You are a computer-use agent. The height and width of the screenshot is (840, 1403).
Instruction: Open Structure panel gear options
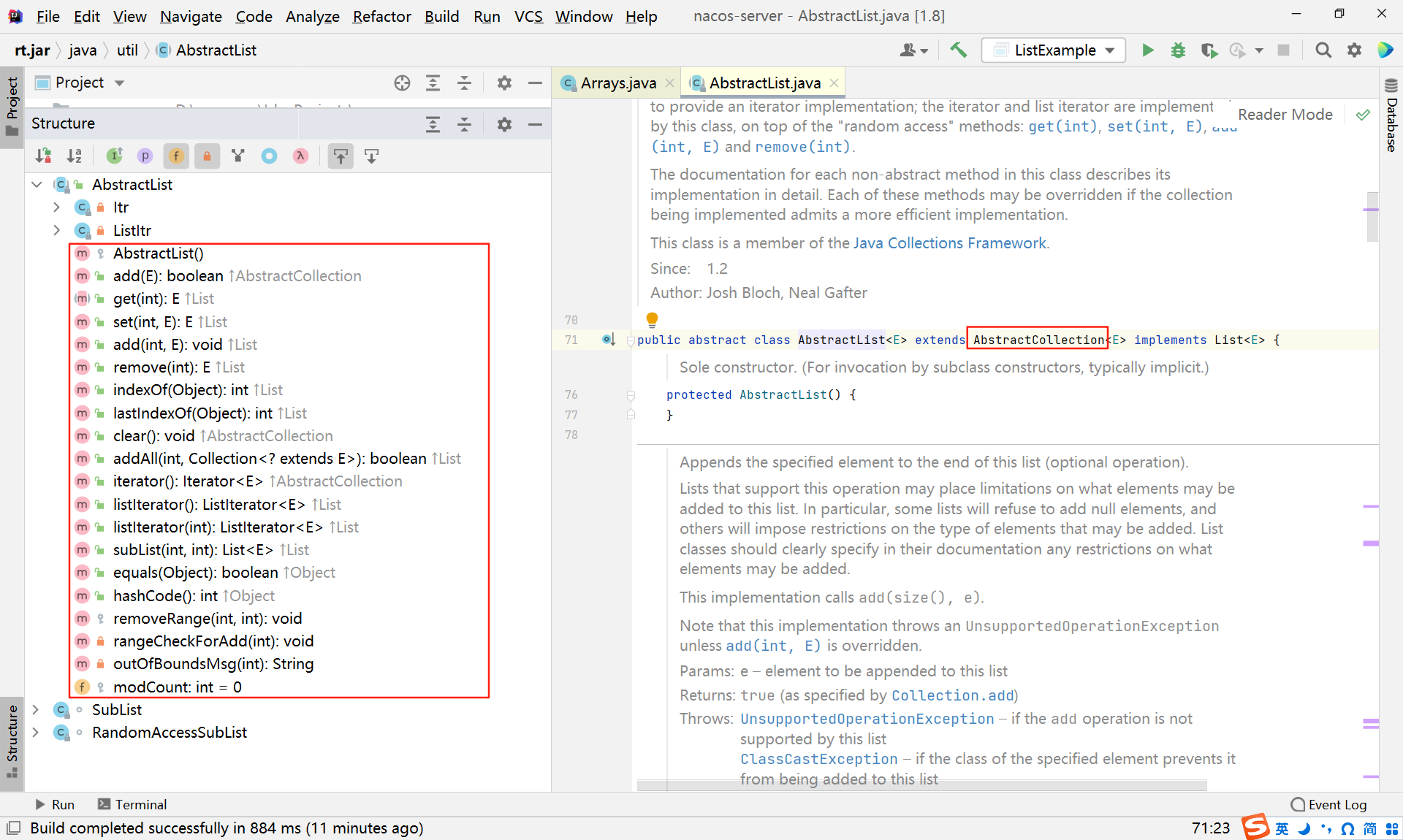pyautogui.click(x=504, y=124)
